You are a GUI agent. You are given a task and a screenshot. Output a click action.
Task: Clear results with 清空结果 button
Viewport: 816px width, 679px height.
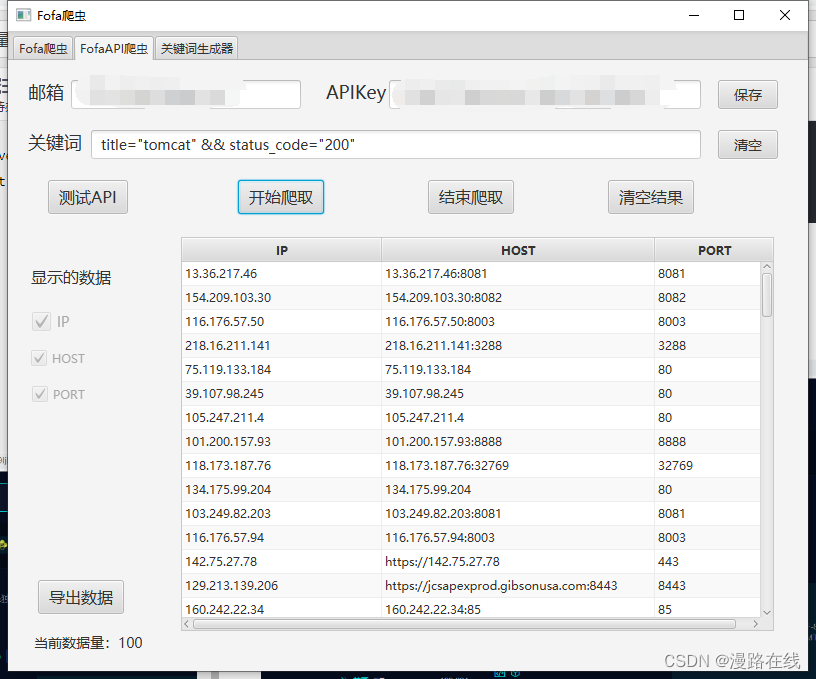651,197
